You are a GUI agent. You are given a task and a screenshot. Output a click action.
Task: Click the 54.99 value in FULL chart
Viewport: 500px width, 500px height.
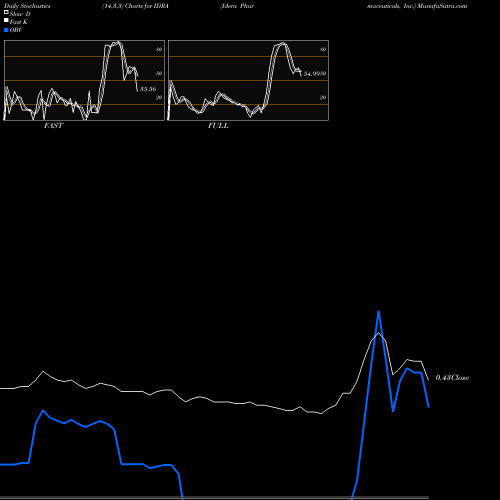[x=313, y=74]
